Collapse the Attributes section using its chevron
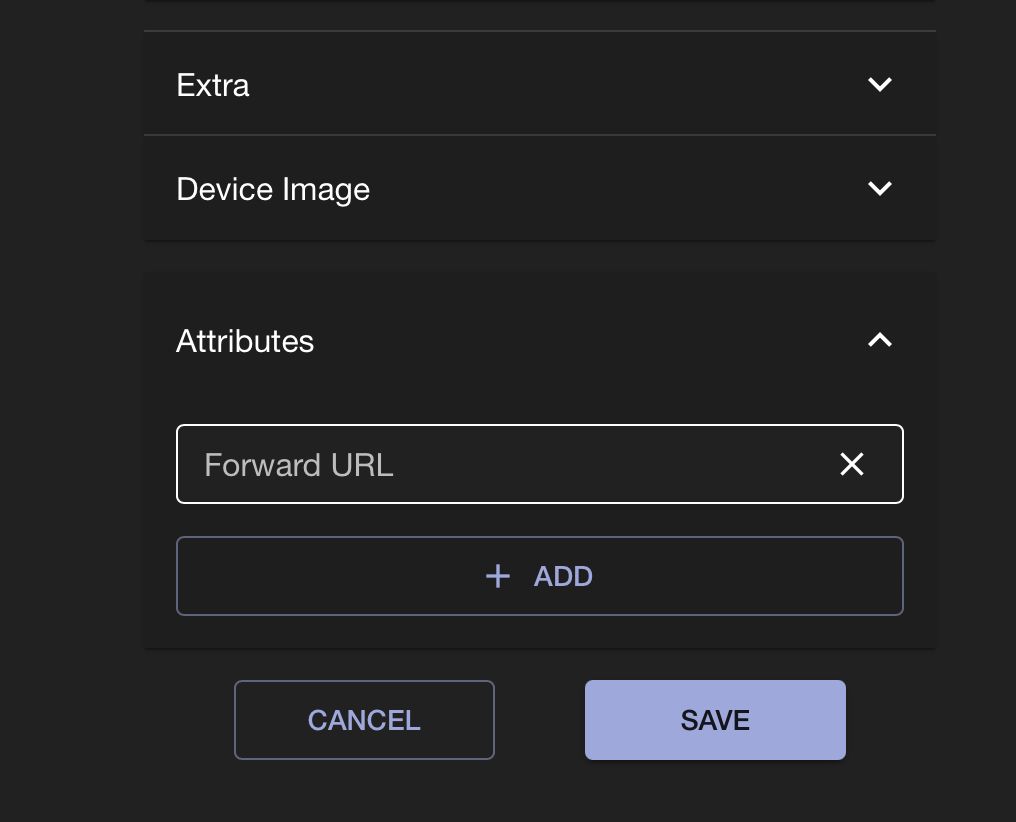The height and width of the screenshot is (822, 1016). (x=880, y=341)
